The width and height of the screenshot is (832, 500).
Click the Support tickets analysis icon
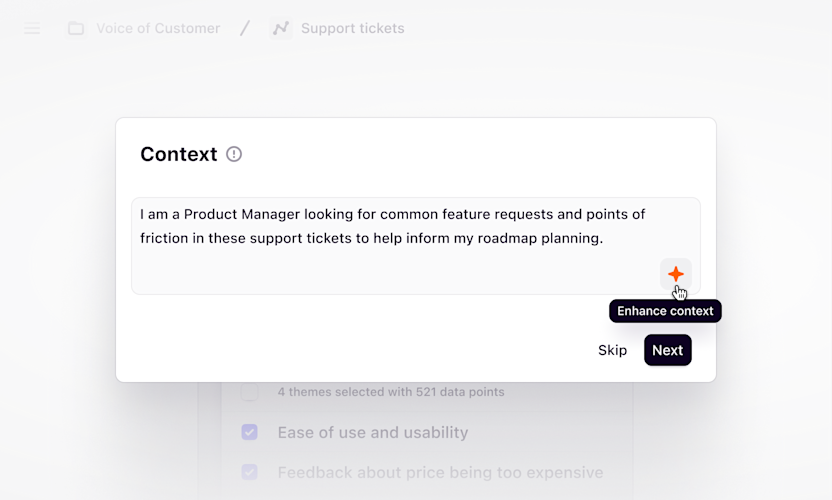tap(281, 29)
